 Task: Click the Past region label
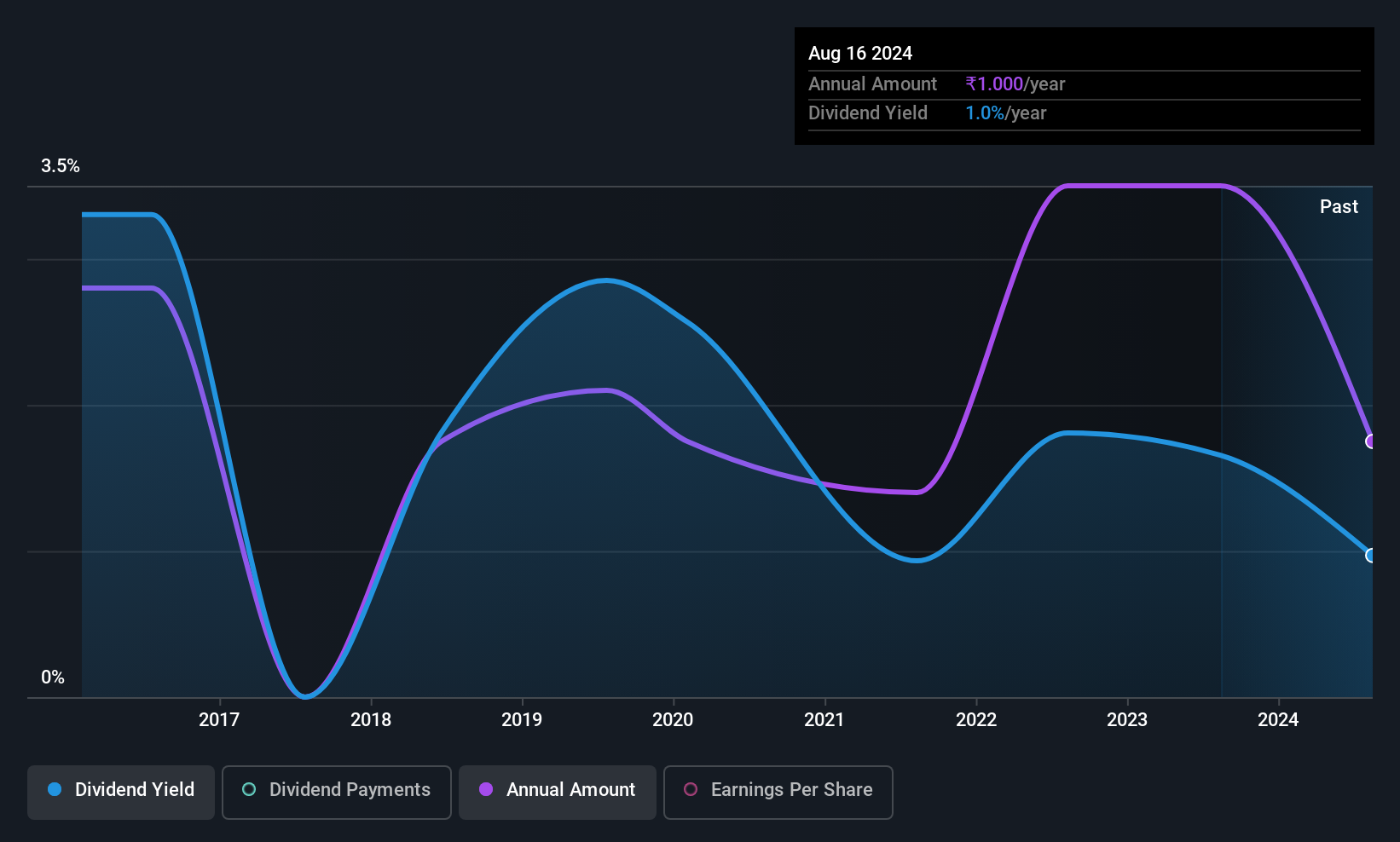[1339, 207]
